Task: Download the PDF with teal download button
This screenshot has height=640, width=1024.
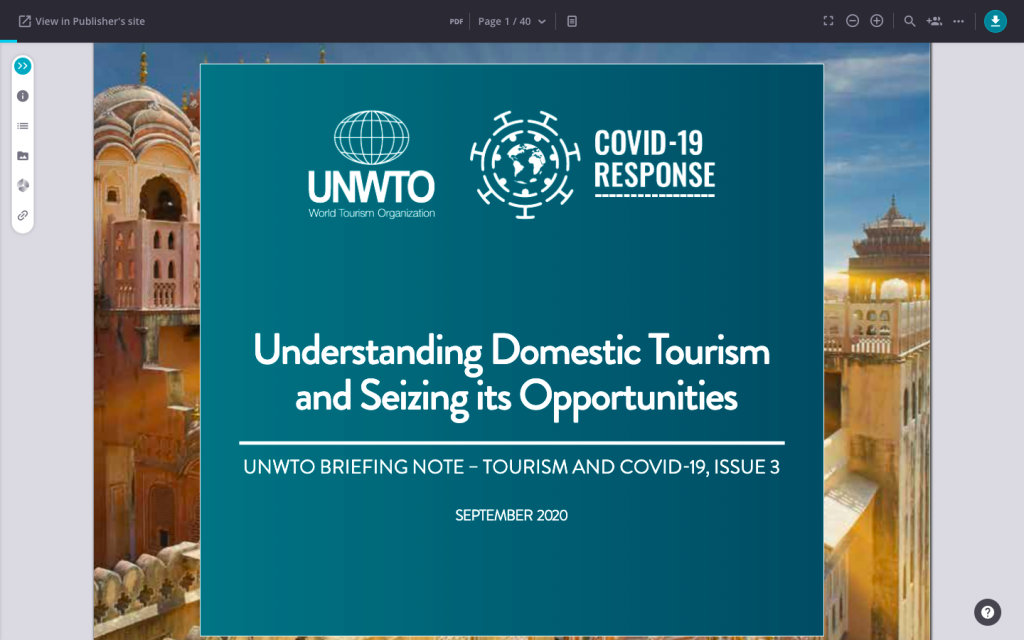Action: click(x=995, y=21)
